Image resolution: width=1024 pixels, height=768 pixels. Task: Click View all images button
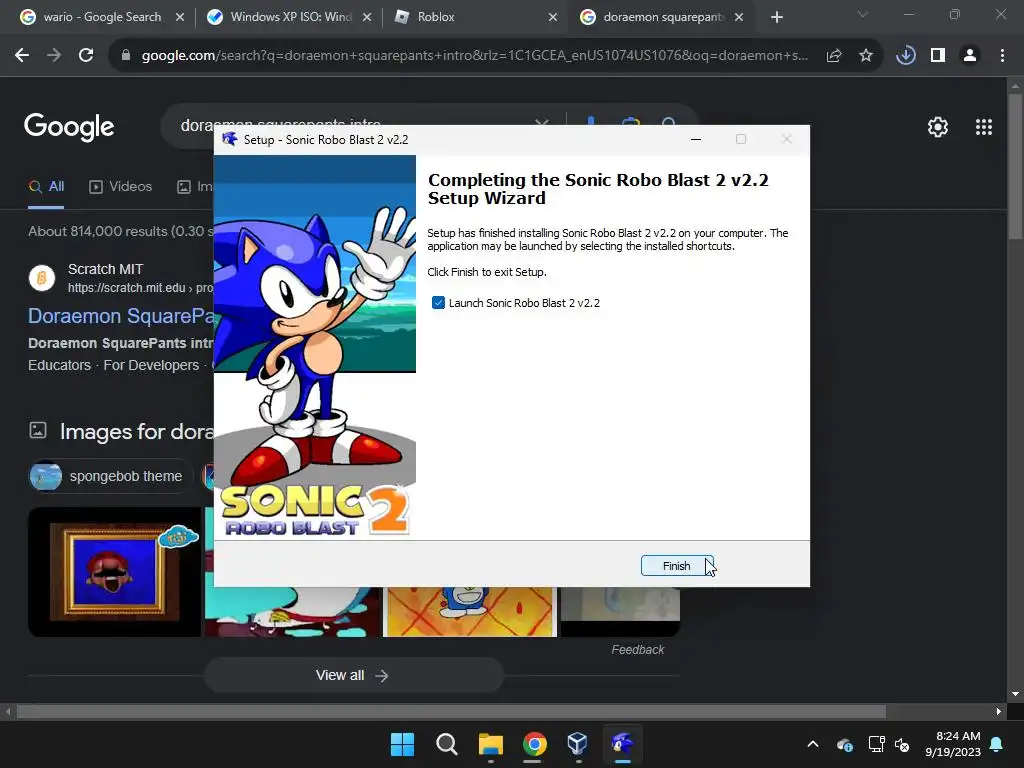(353, 675)
